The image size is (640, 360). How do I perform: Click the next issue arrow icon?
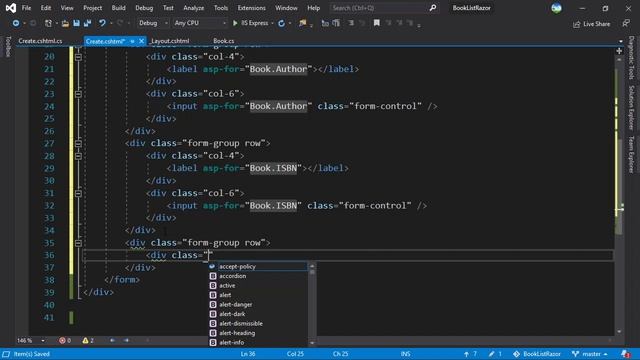(127, 340)
